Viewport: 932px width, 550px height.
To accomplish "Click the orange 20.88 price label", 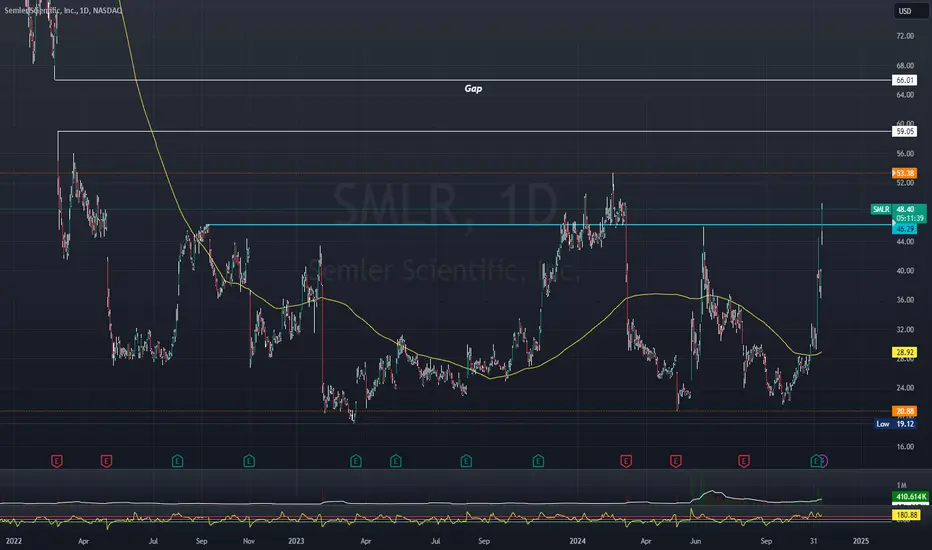I will click(x=904, y=411).
